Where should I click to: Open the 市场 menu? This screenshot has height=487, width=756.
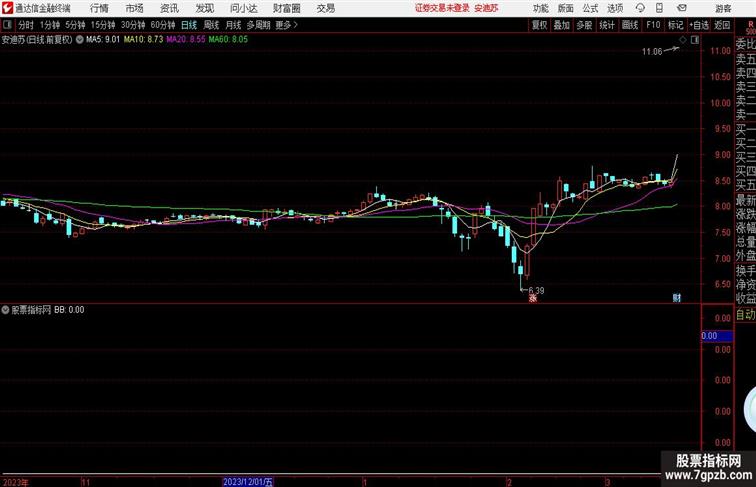pos(135,8)
